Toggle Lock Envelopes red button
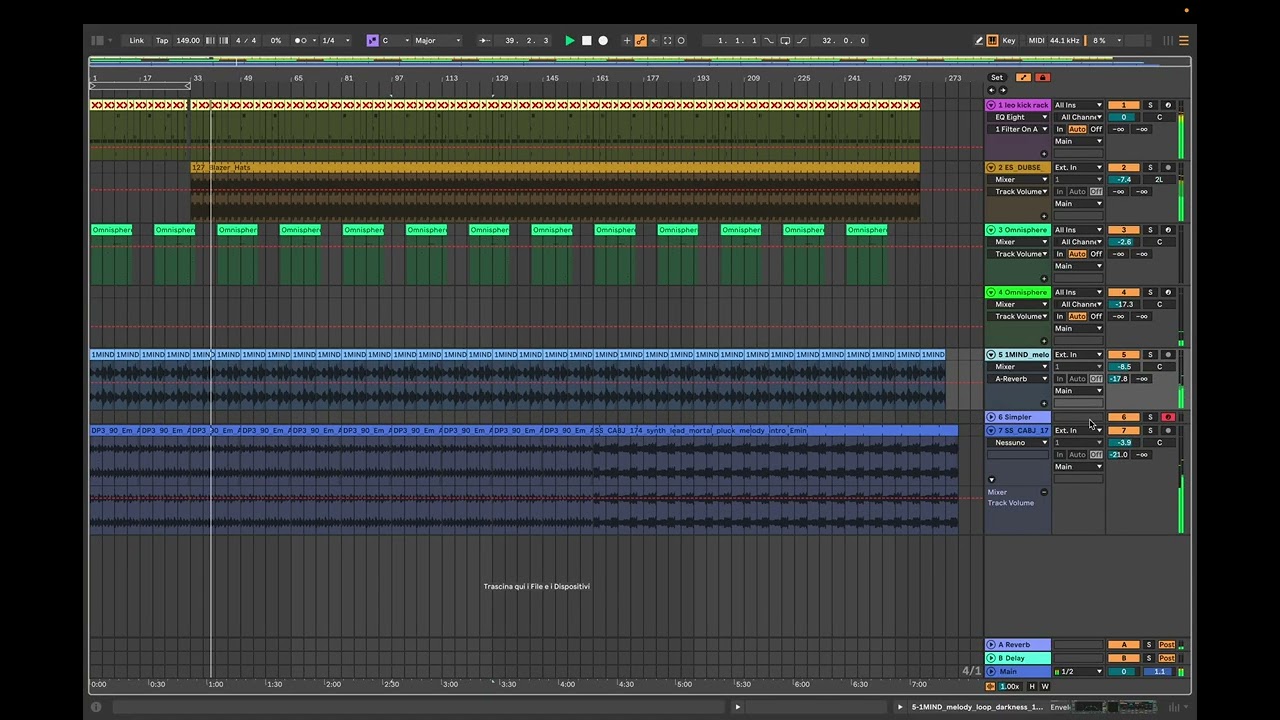Image resolution: width=1280 pixels, height=720 pixels. (1042, 77)
